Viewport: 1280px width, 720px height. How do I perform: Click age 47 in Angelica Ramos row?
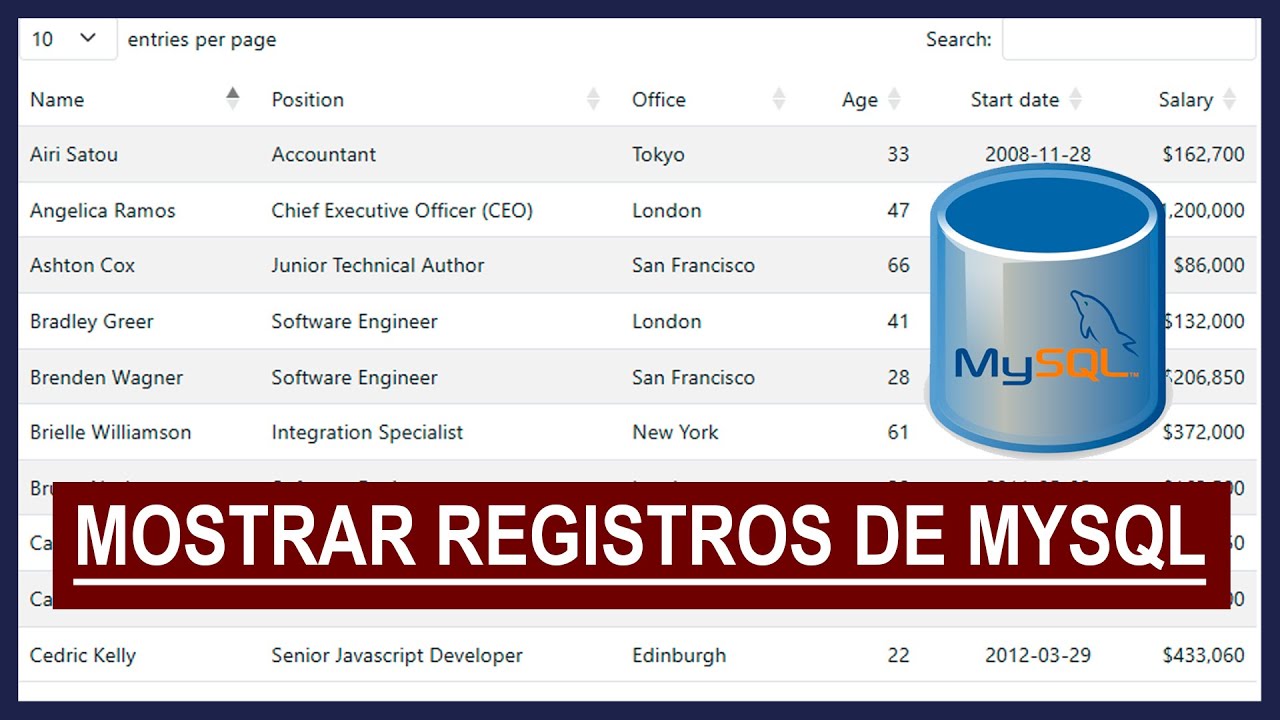click(x=898, y=210)
